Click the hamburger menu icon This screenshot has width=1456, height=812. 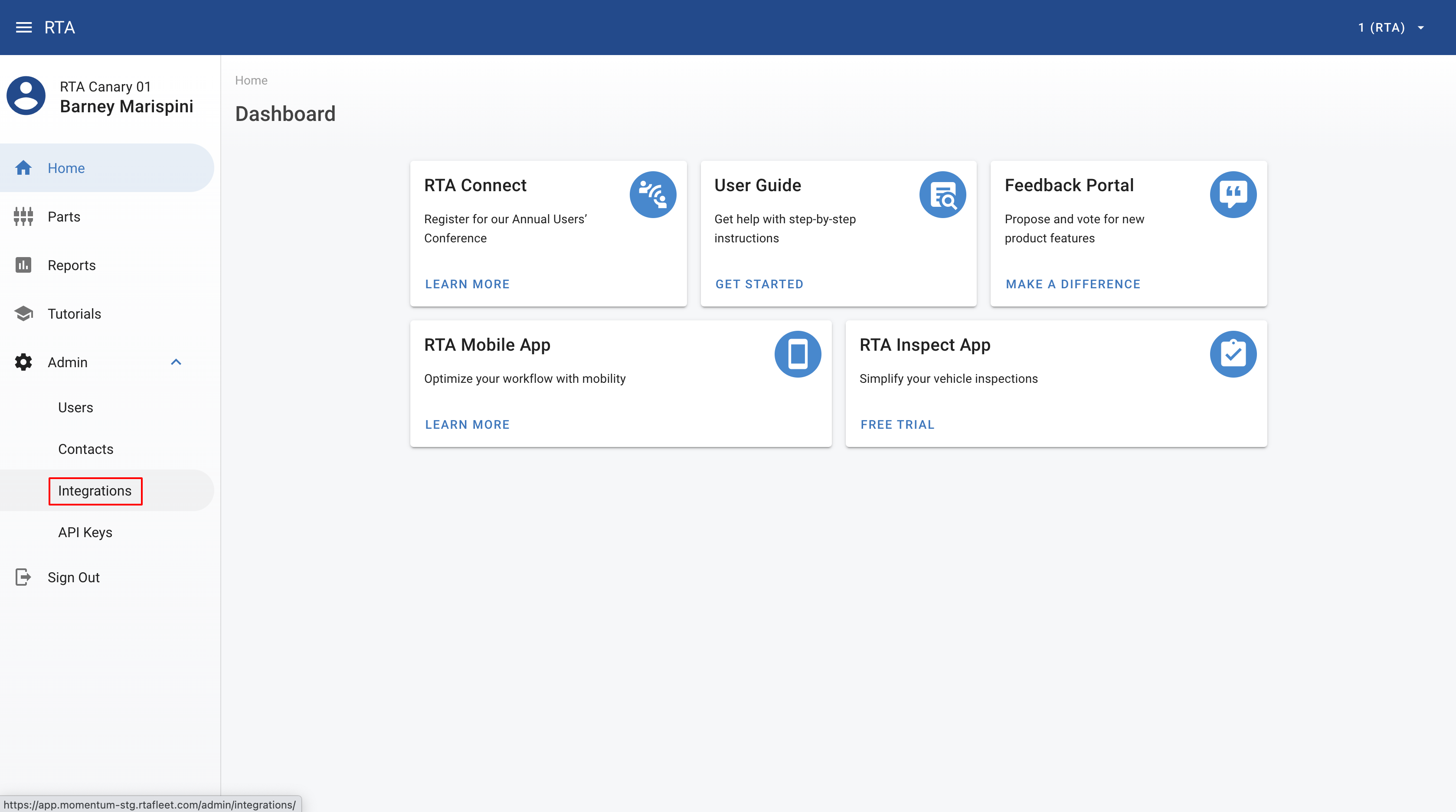23,27
